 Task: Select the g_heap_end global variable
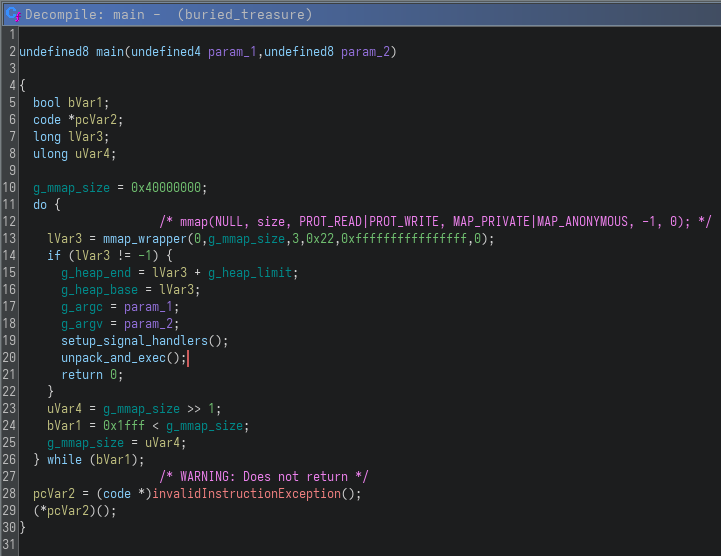click(x=98, y=273)
